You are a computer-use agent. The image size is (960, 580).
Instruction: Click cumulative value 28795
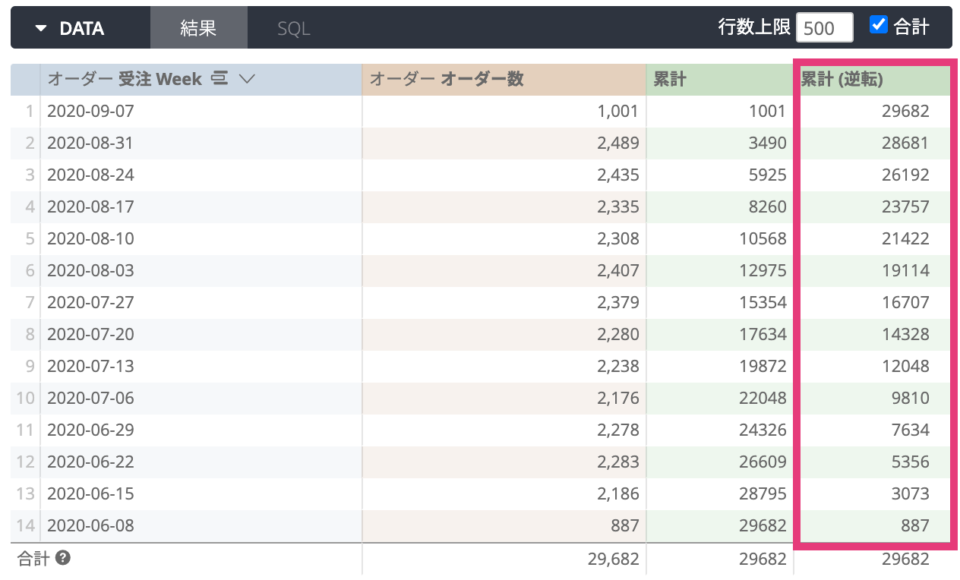point(763,493)
